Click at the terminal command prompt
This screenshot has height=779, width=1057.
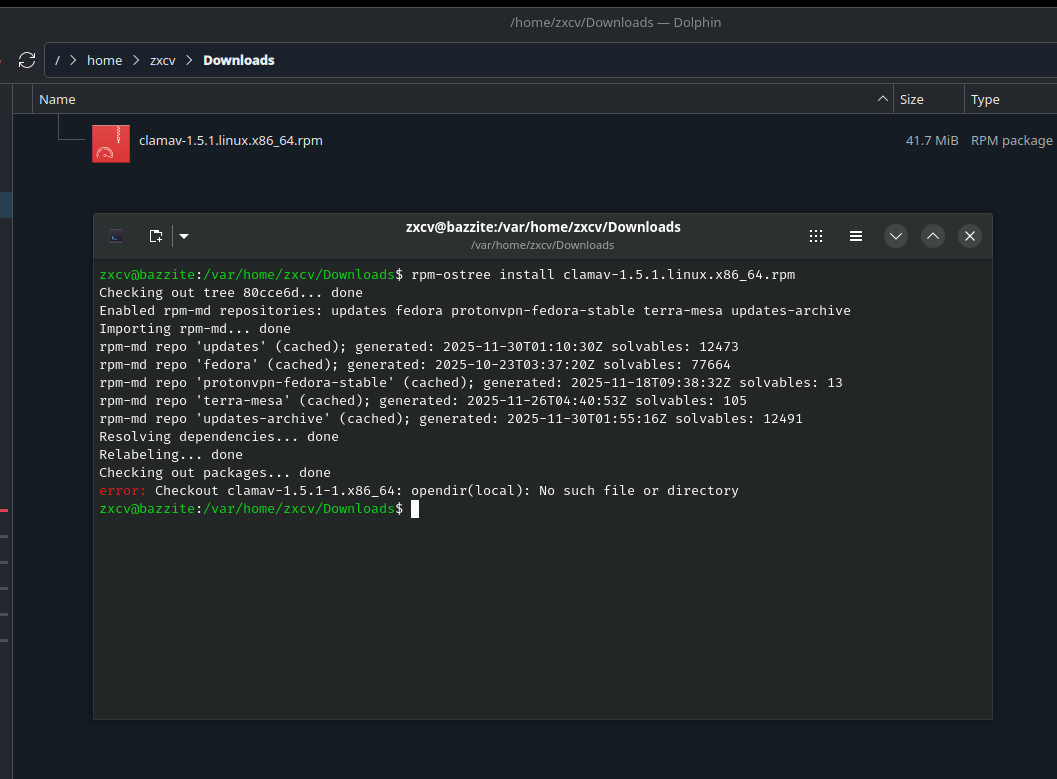(413, 509)
